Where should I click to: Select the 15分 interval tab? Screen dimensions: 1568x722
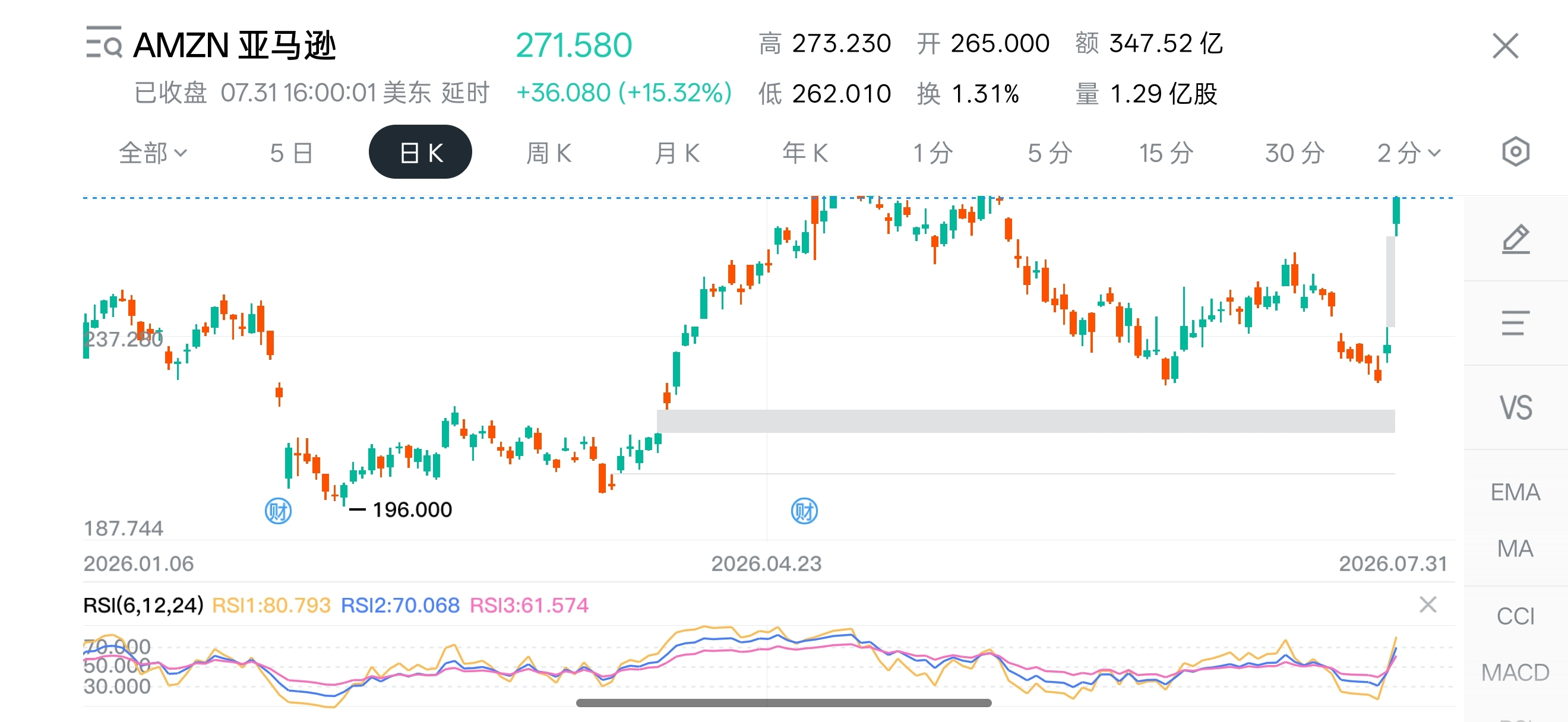click(1166, 153)
